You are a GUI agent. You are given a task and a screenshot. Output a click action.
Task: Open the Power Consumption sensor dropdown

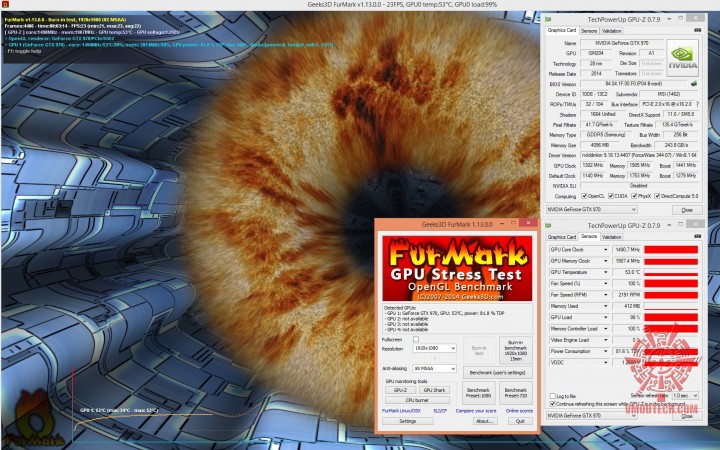[605, 351]
